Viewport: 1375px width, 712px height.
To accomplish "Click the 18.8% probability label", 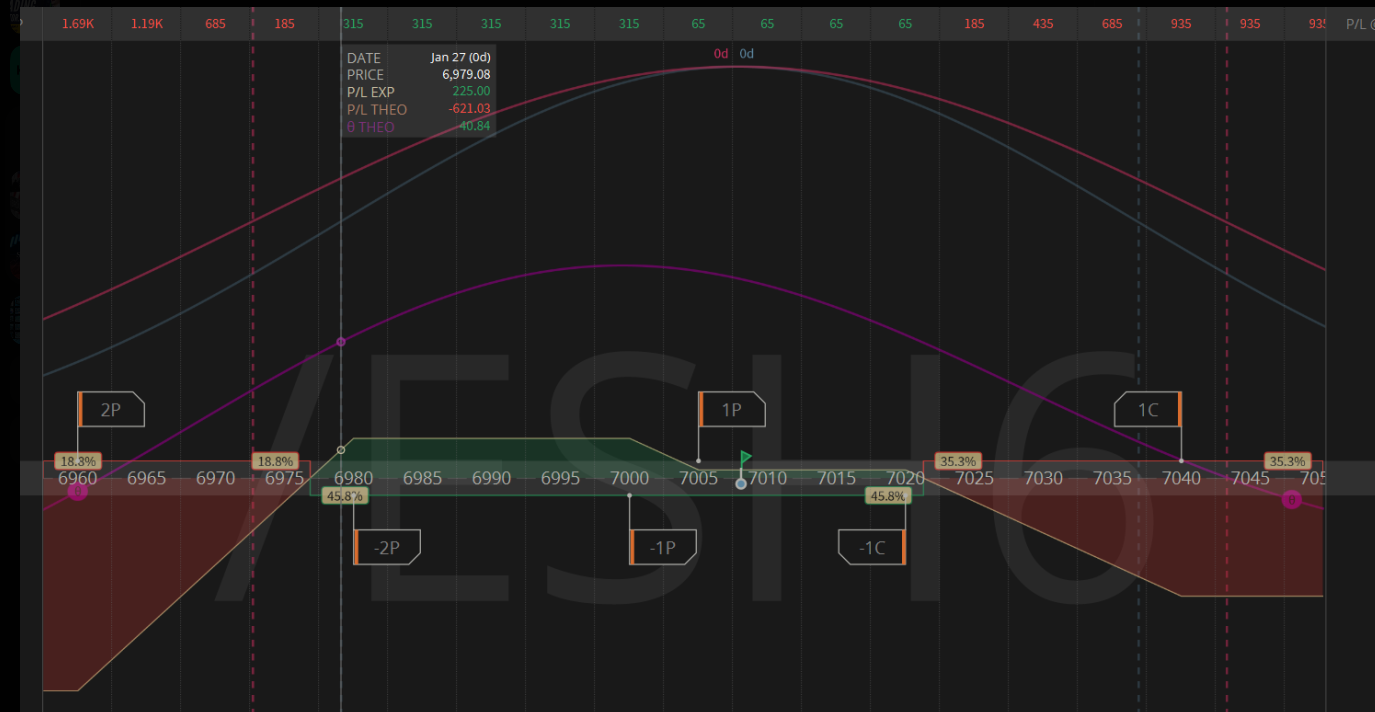I will coord(275,461).
